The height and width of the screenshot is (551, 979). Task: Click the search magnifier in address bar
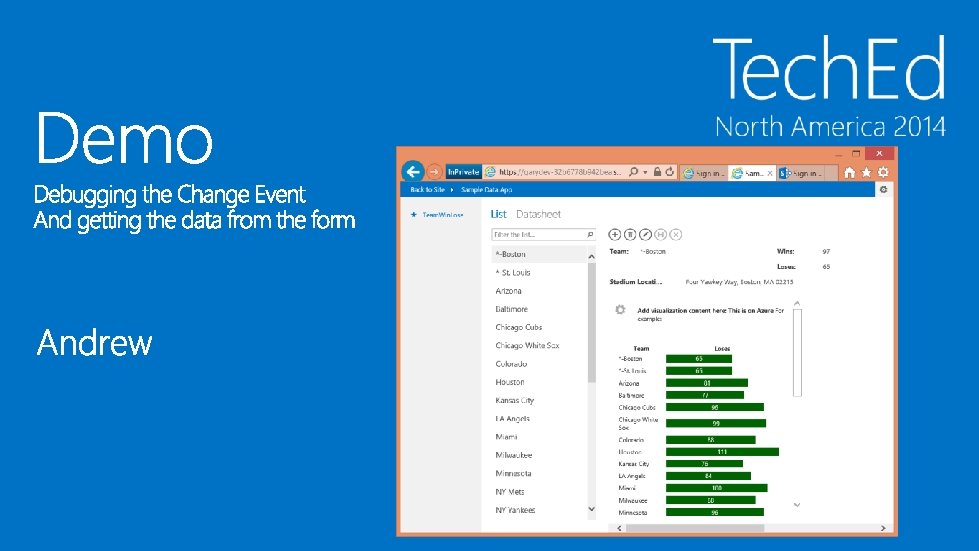(x=634, y=172)
